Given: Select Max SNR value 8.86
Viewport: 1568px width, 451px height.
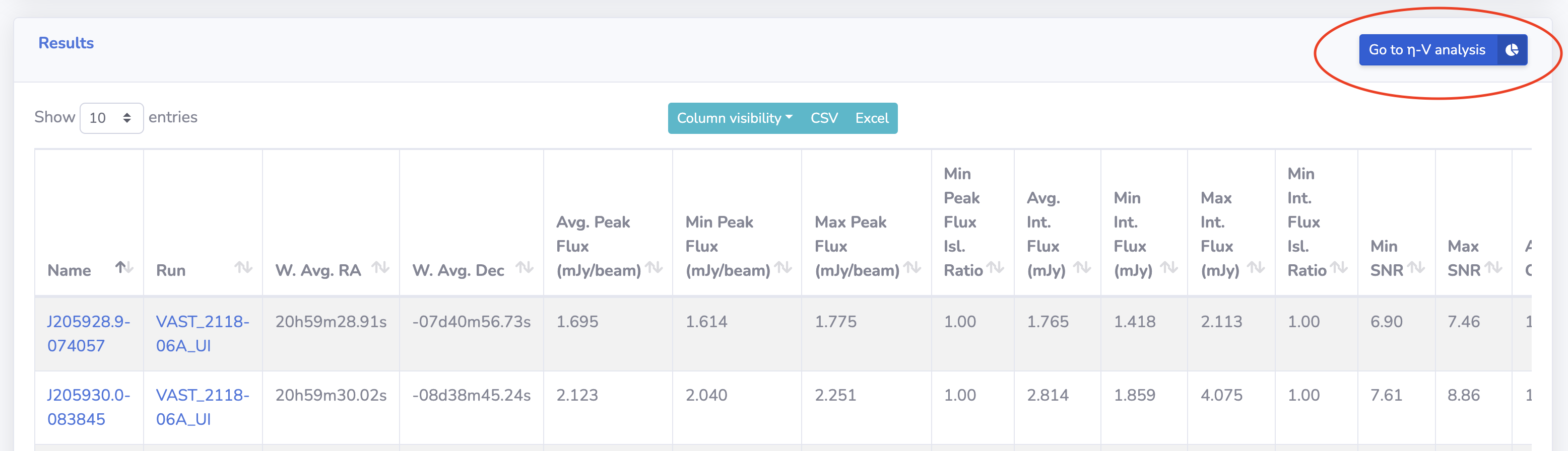Looking at the screenshot, I should tap(1463, 395).
